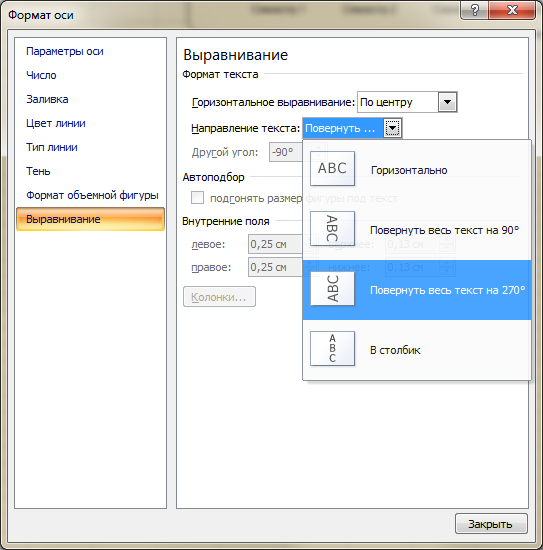Choose Горизонтально from the list

pos(417,170)
